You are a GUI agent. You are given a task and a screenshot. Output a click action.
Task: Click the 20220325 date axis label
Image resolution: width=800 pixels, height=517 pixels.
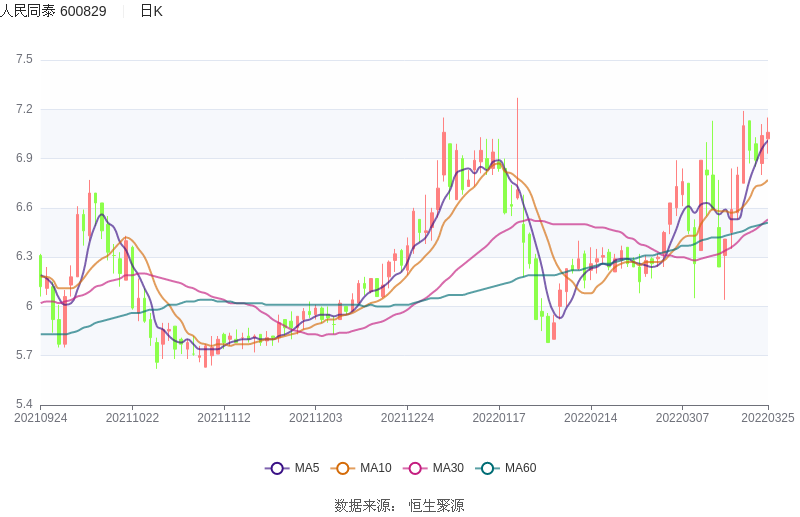[767, 418]
